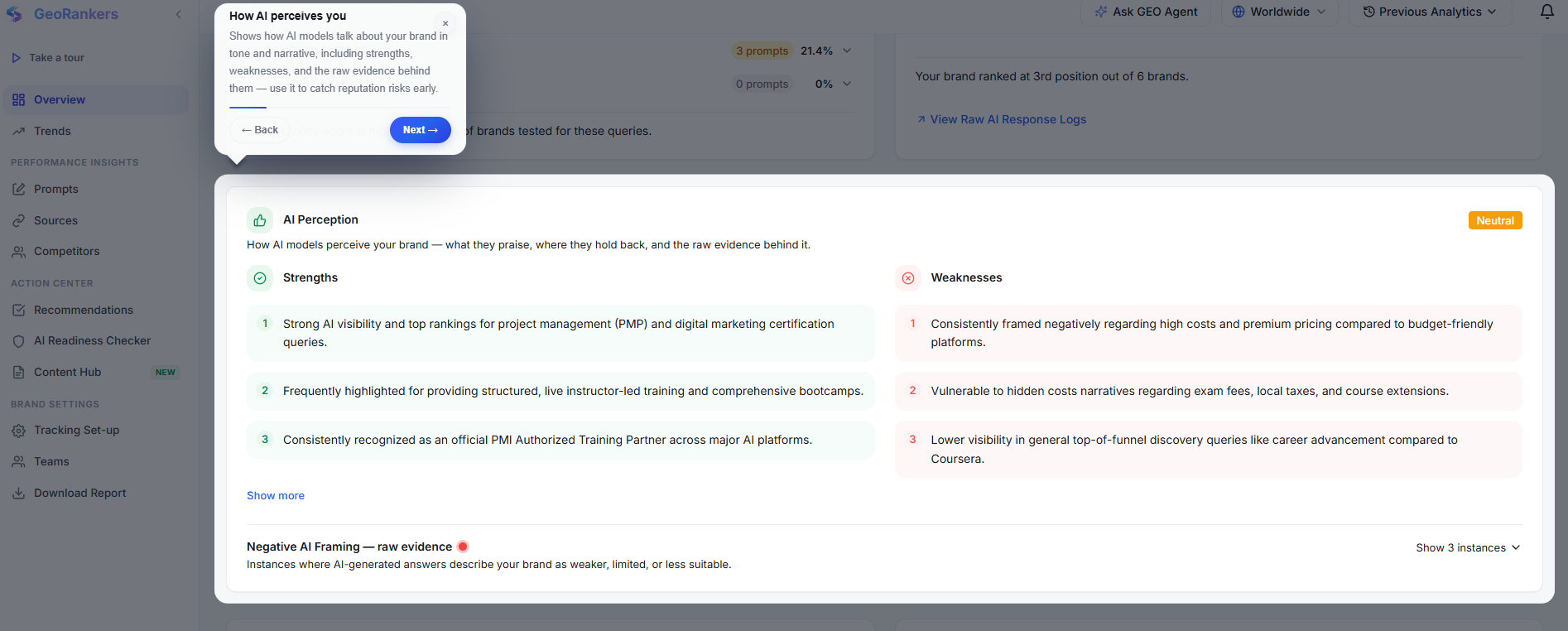Screen dimensions: 1568x631
Task: Open the Content Hub label
Action: 67,372
